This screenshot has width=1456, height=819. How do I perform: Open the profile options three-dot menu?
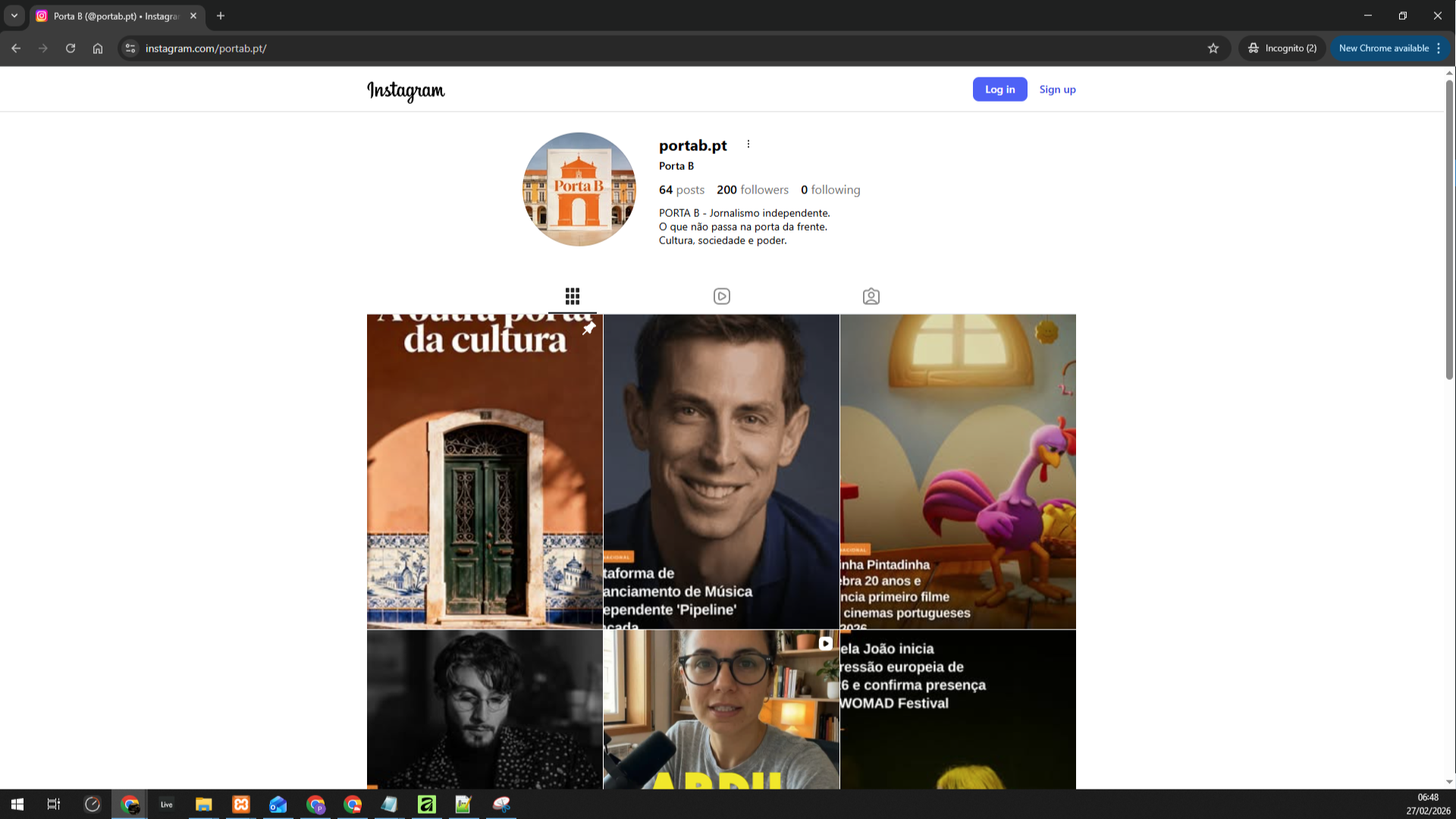tap(748, 144)
